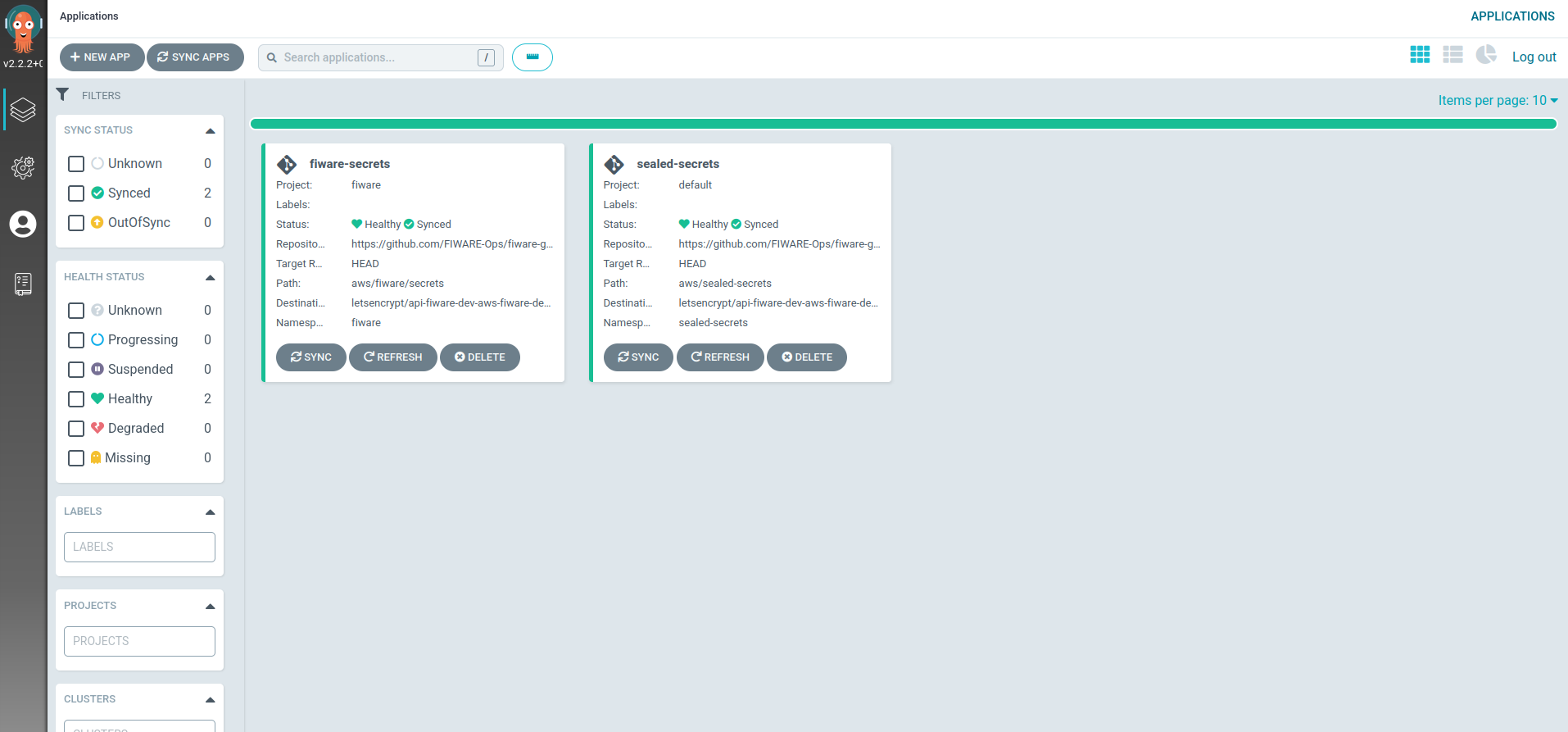Click Synced check icon on fiware-secrets card
Image resolution: width=1568 pixels, height=732 pixels.
(409, 224)
